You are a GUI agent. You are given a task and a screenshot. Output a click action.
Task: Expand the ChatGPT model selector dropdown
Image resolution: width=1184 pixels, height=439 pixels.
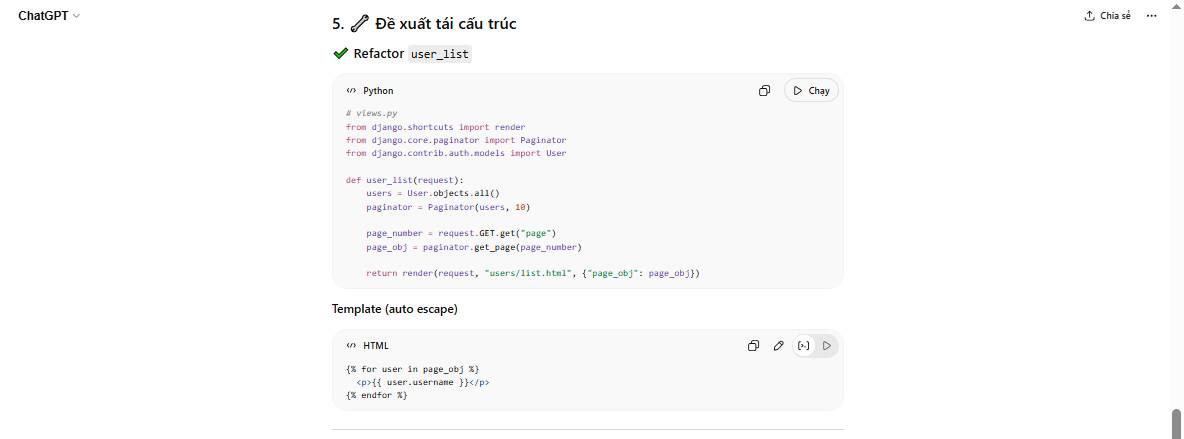pyautogui.click(x=49, y=16)
